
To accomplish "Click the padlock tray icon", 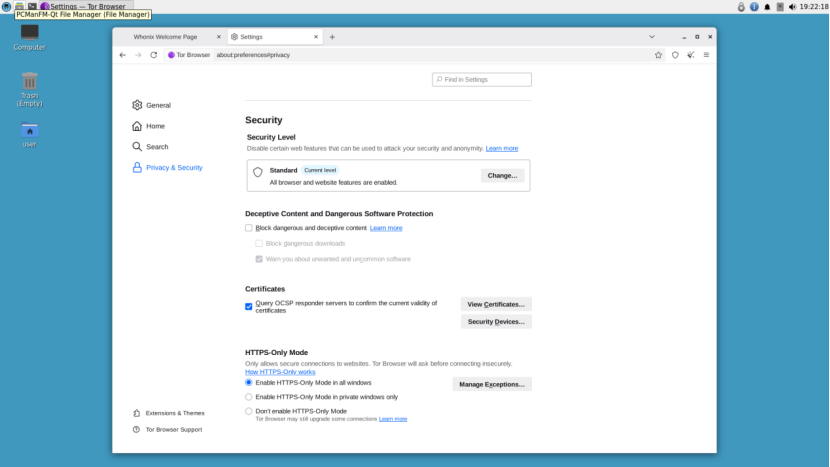I will click(x=741, y=7).
